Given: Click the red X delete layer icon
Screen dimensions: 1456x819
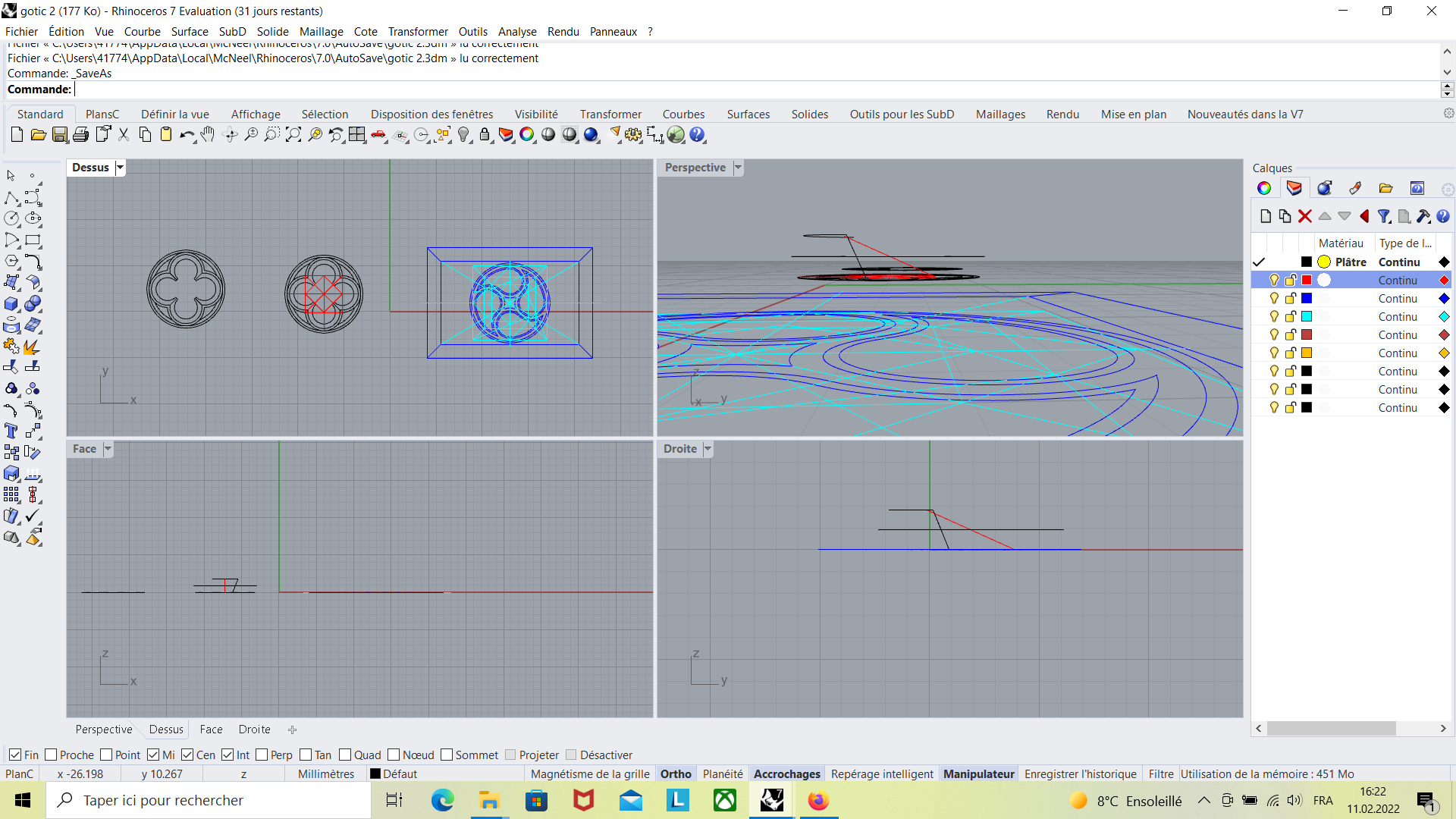Looking at the screenshot, I should click(1305, 217).
